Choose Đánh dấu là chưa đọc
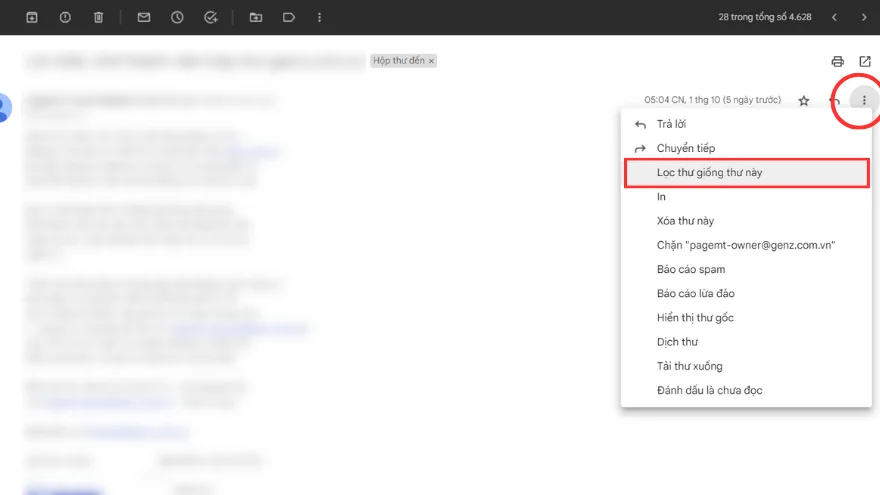The image size is (880, 495). 746,389
